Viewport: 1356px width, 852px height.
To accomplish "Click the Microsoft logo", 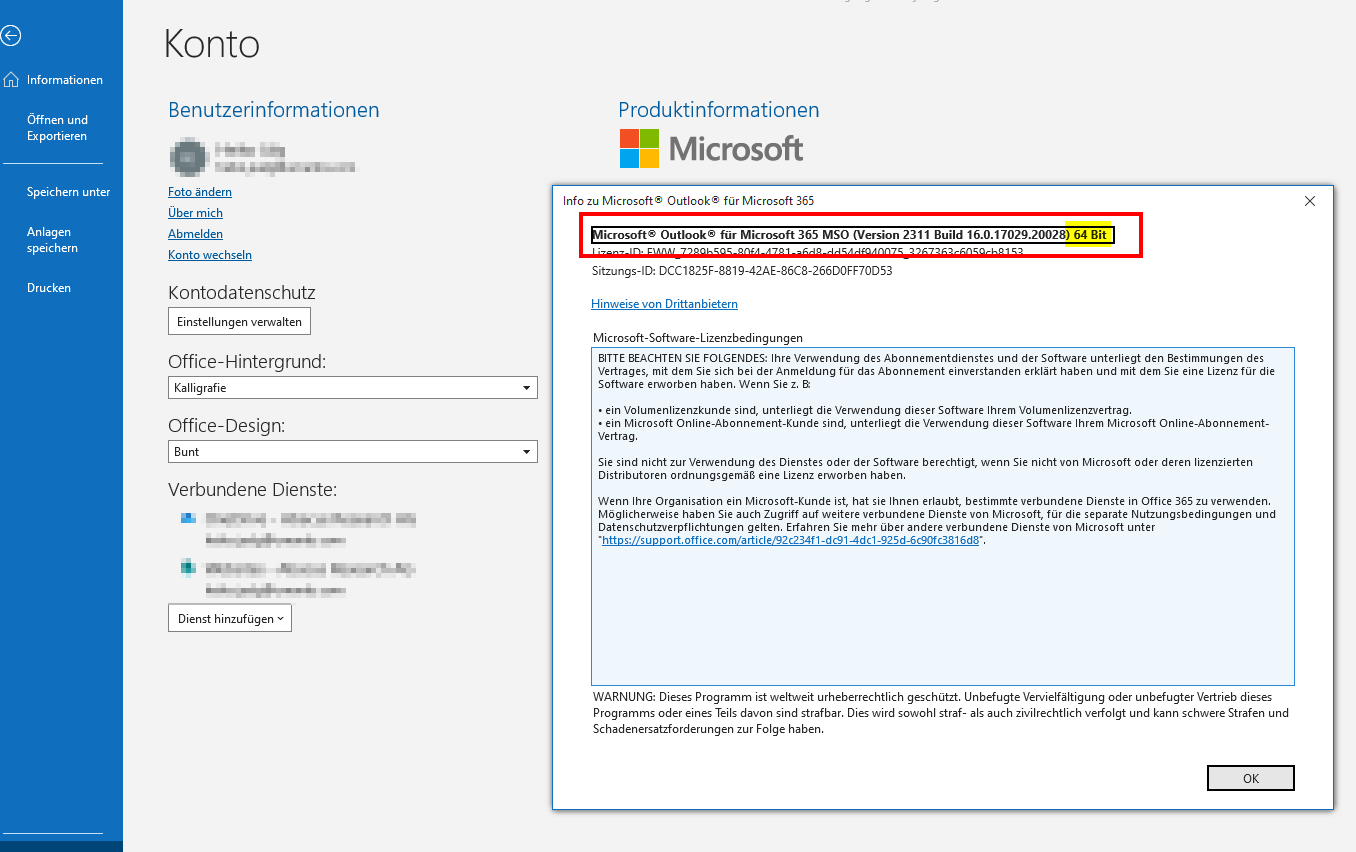I will coord(711,149).
